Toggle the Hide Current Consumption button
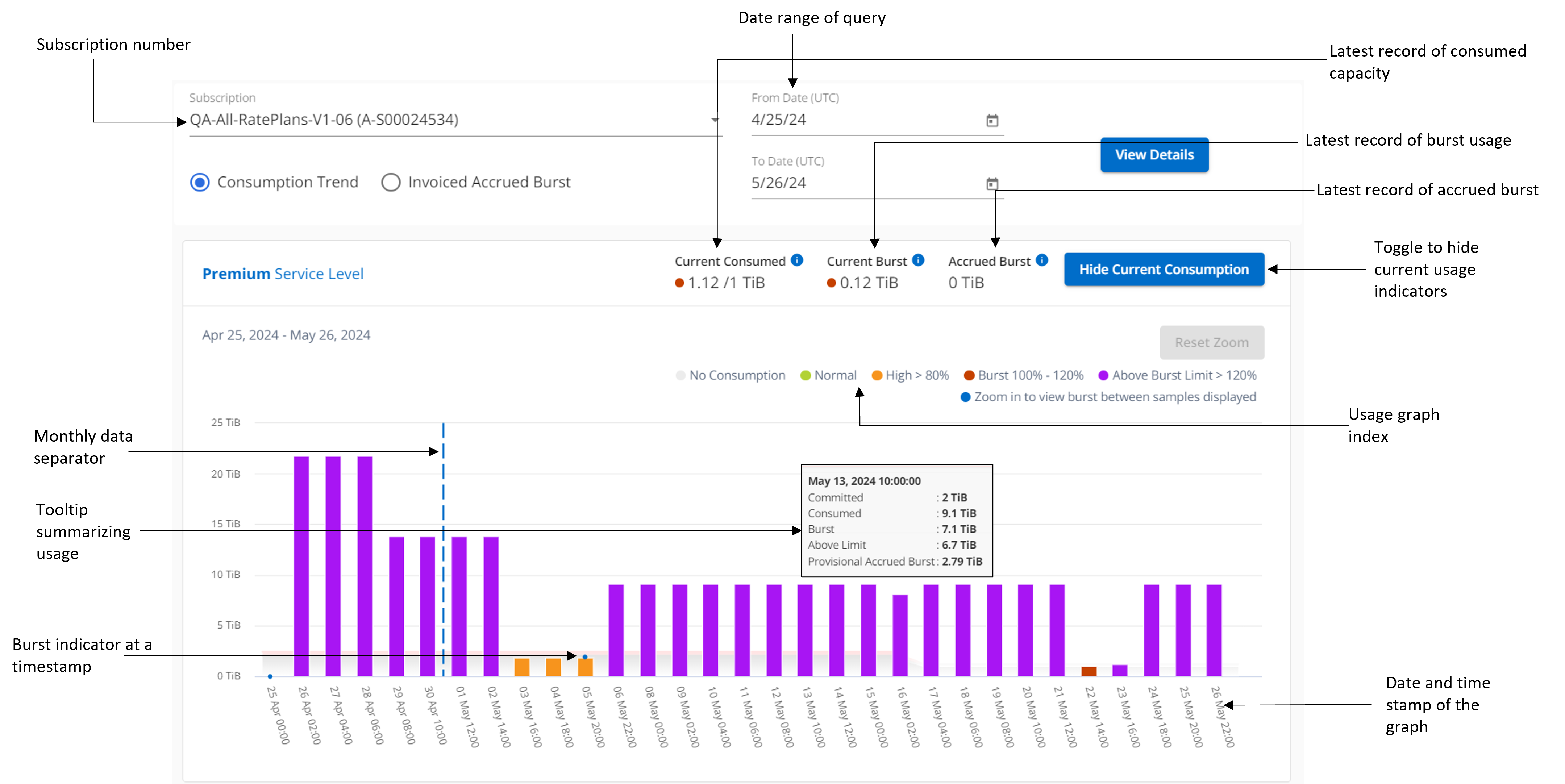This screenshot has width=1565, height=784. pos(1163,269)
